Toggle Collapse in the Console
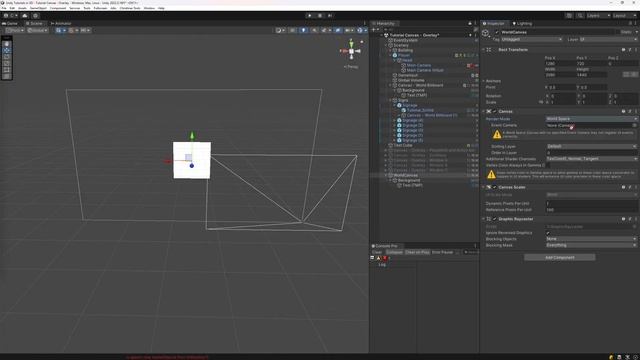The width and height of the screenshot is (640, 360). pyautogui.click(x=394, y=252)
